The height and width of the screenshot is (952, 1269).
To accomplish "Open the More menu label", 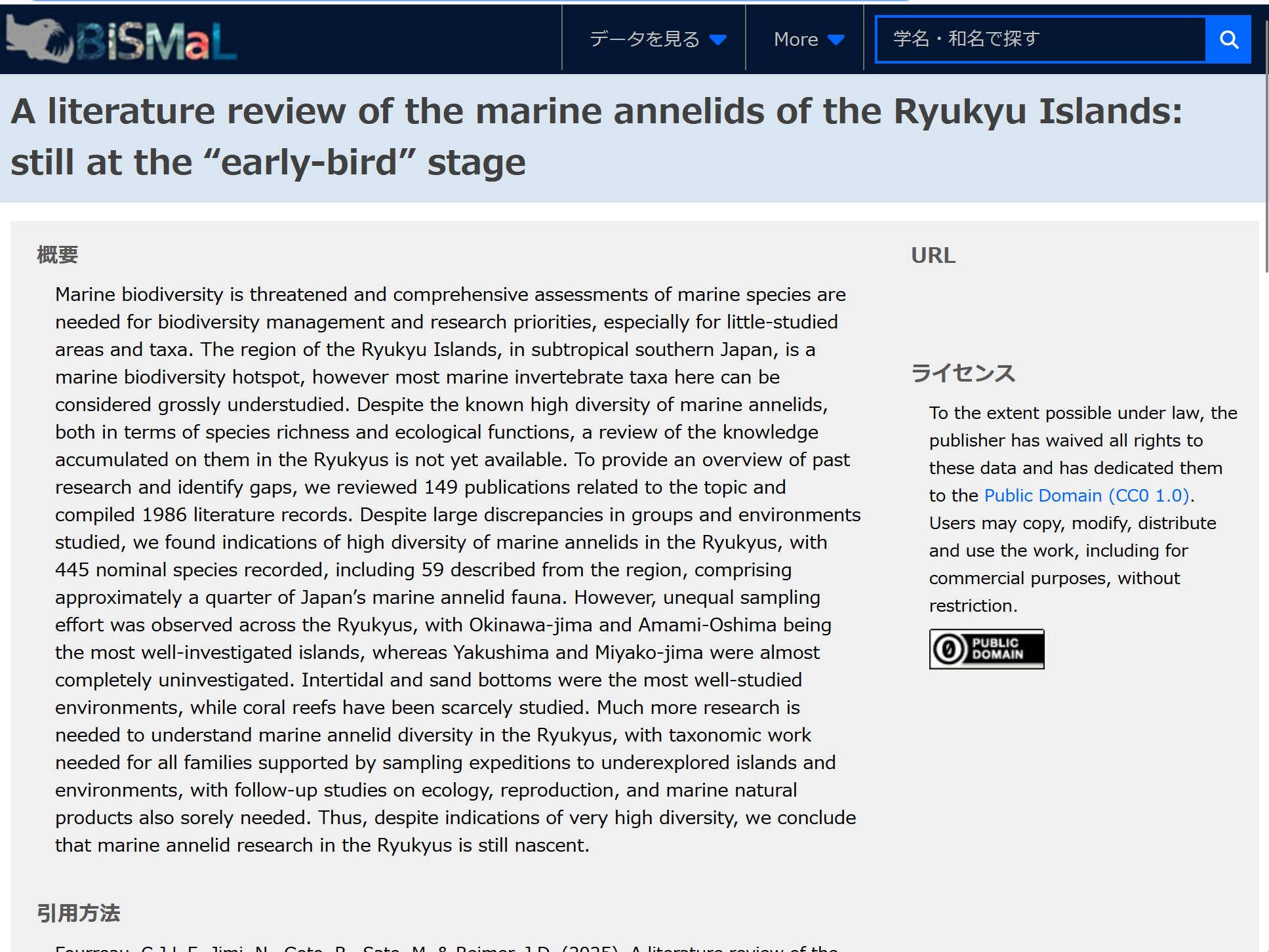I will point(796,39).
